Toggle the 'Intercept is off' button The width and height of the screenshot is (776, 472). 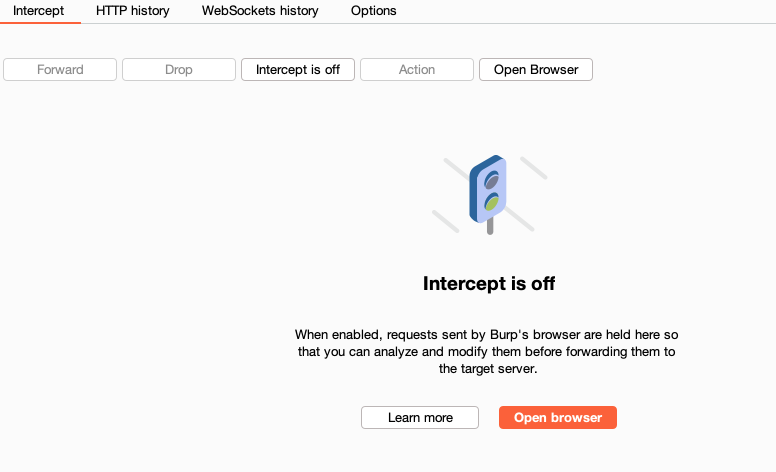coord(298,70)
